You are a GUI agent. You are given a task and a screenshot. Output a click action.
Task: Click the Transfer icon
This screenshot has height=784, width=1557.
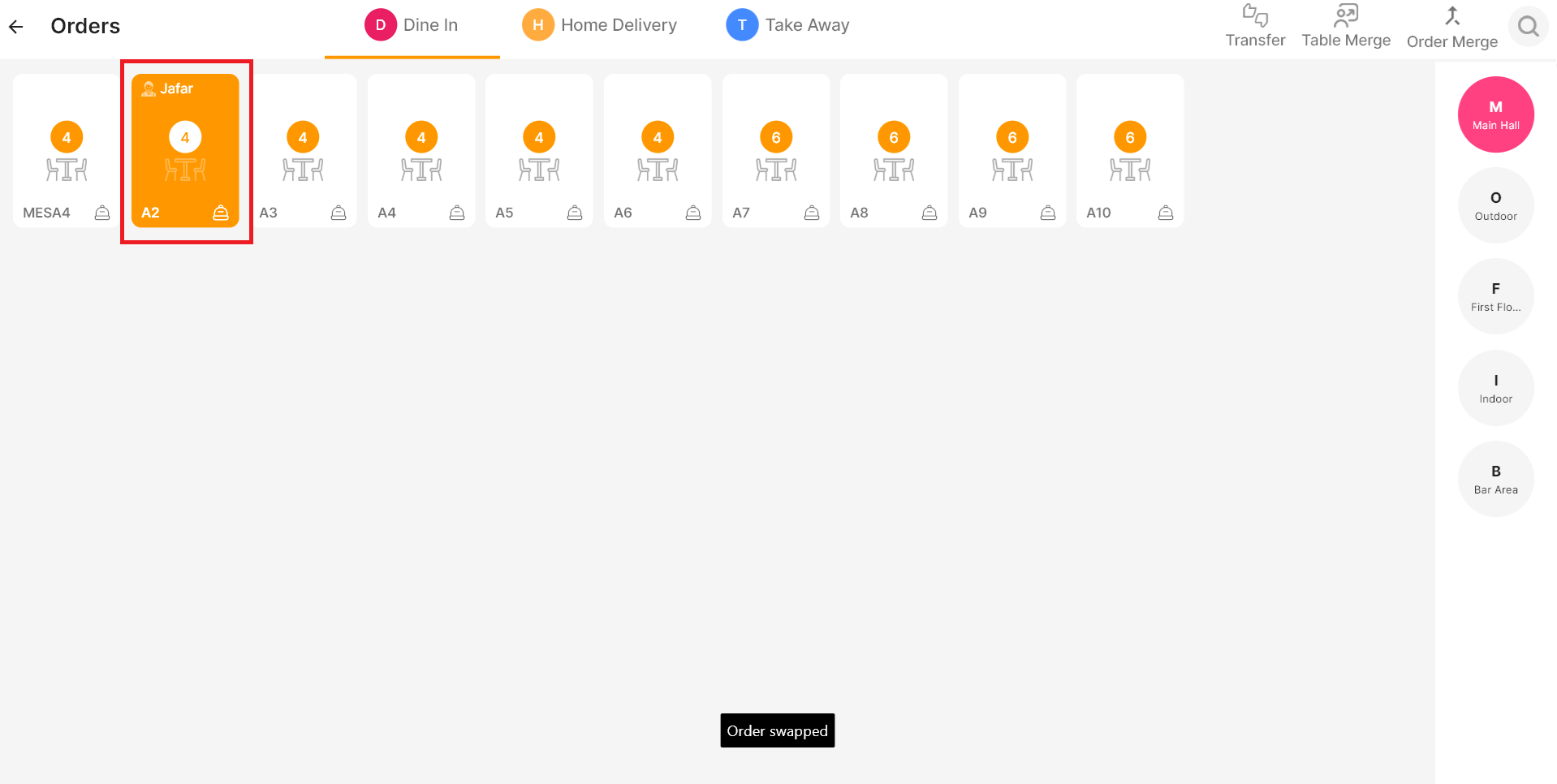coord(1254,16)
